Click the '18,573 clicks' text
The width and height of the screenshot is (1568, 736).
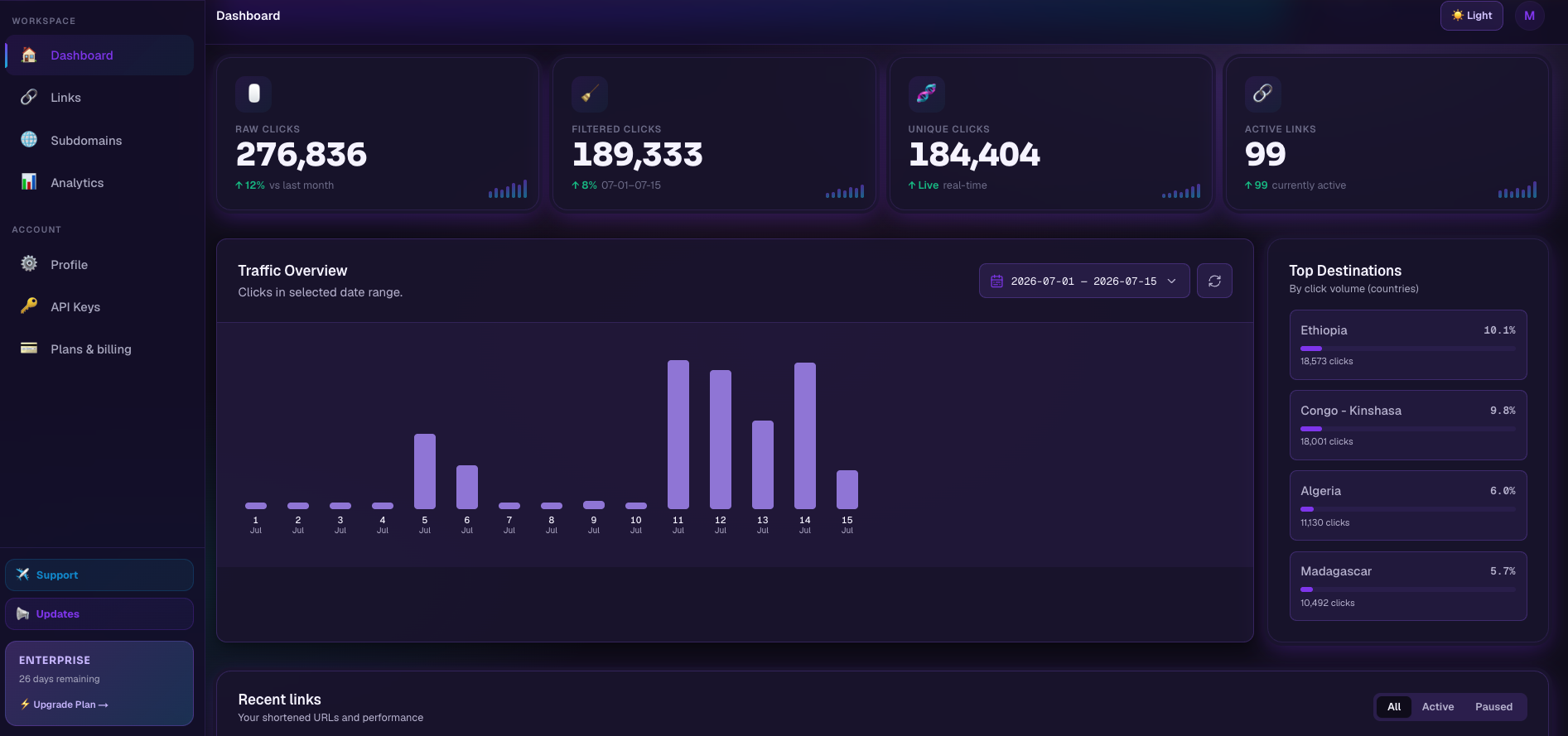1326,361
